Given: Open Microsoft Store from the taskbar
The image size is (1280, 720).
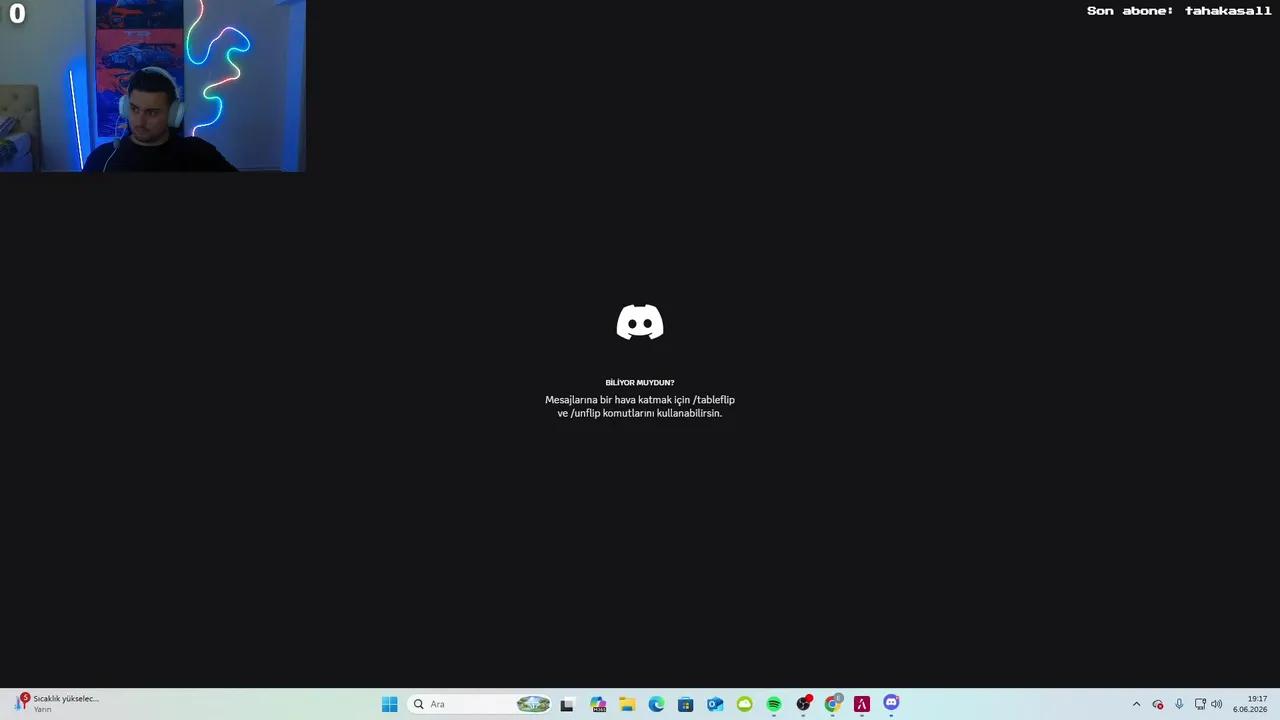Looking at the screenshot, I should pos(685,704).
